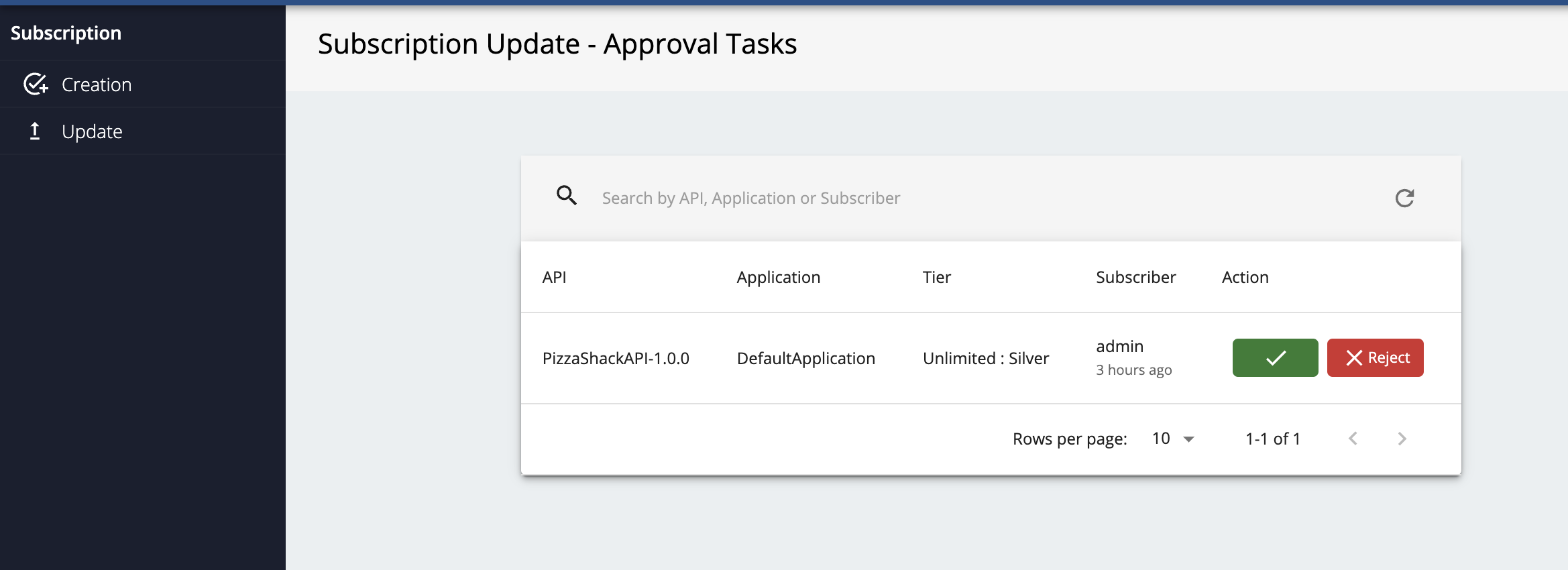
Task: Click the Application column header
Action: [778, 277]
